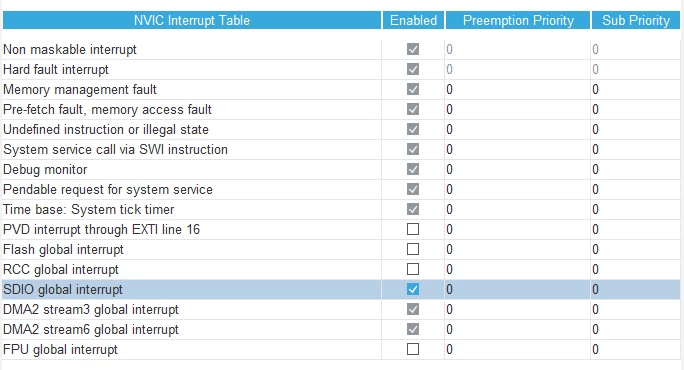684x370 pixels.
Task: Click the Sub Priority column header
Action: (x=636, y=21)
